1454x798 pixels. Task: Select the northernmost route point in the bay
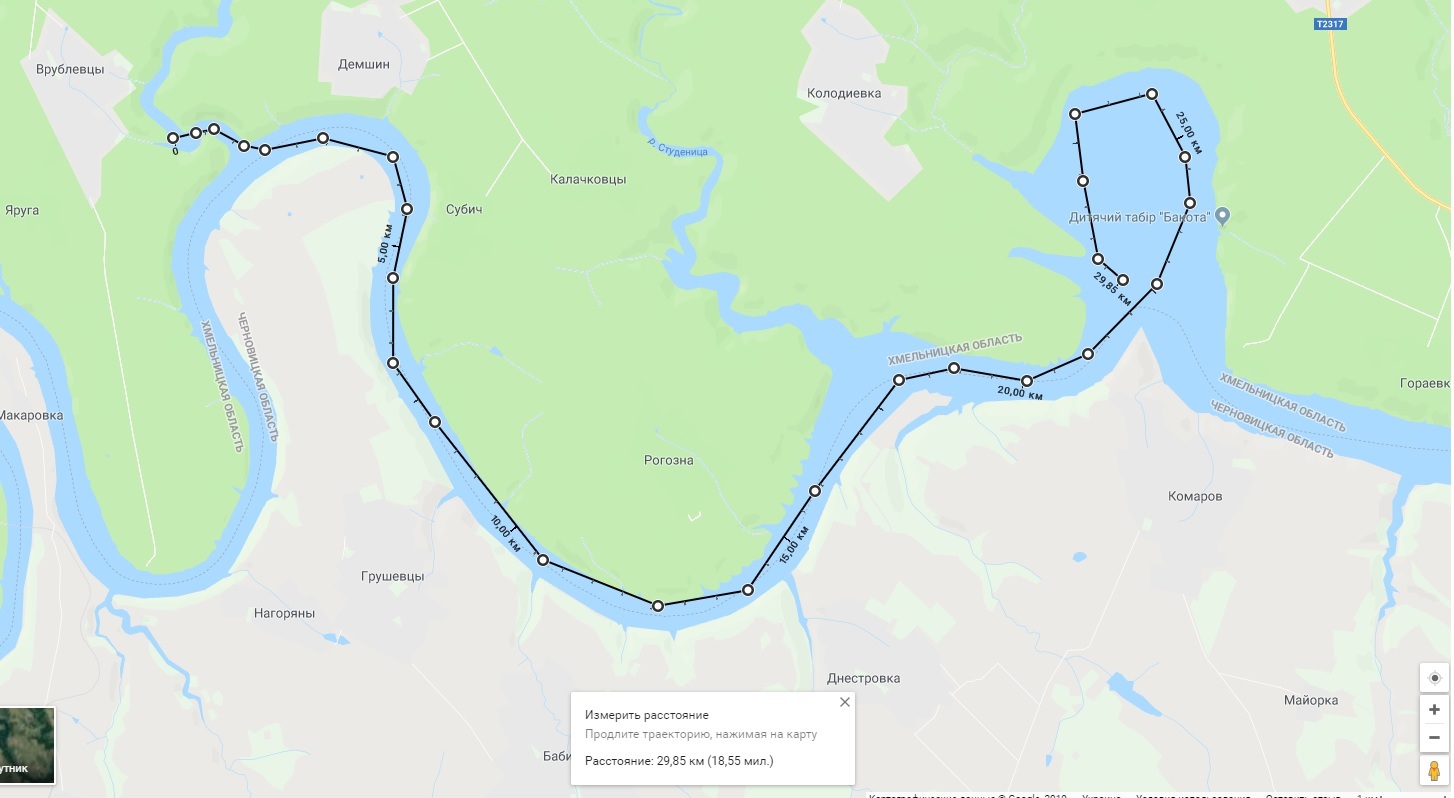pyautogui.click(x=1152, y=94)
